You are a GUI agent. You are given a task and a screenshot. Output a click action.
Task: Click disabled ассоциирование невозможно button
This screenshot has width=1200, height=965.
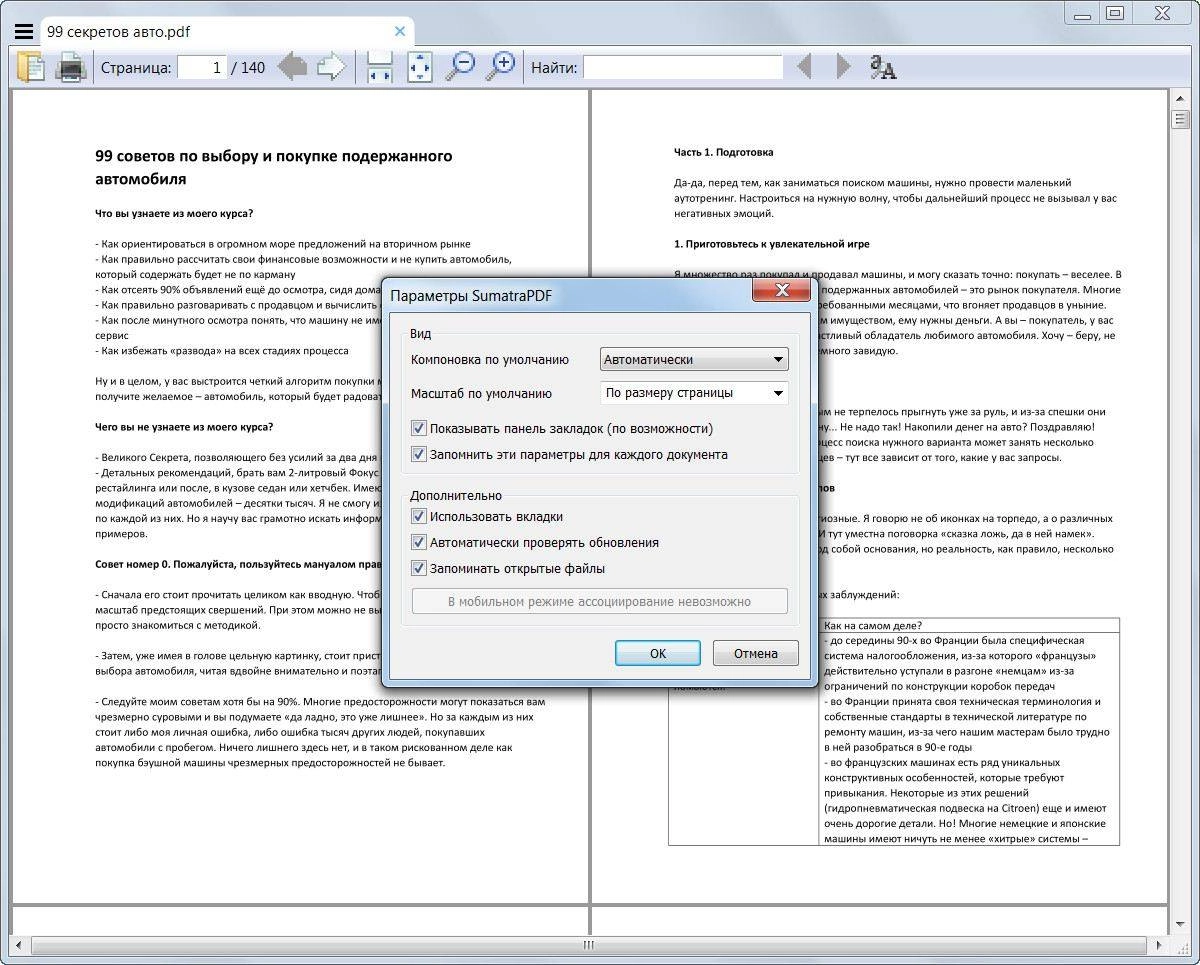pos(599,601)
